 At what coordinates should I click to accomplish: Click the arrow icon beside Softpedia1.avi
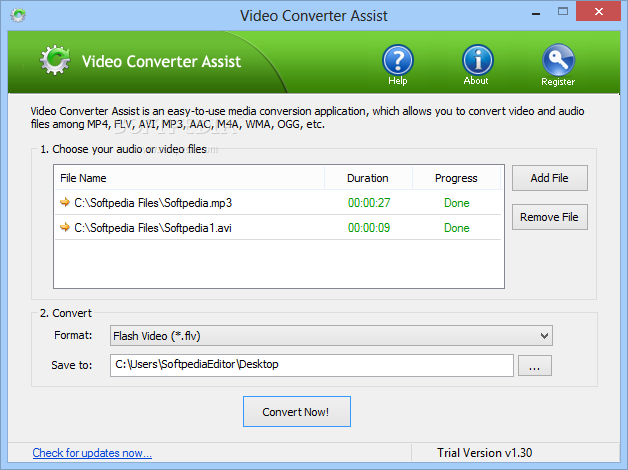coord(64,227)
